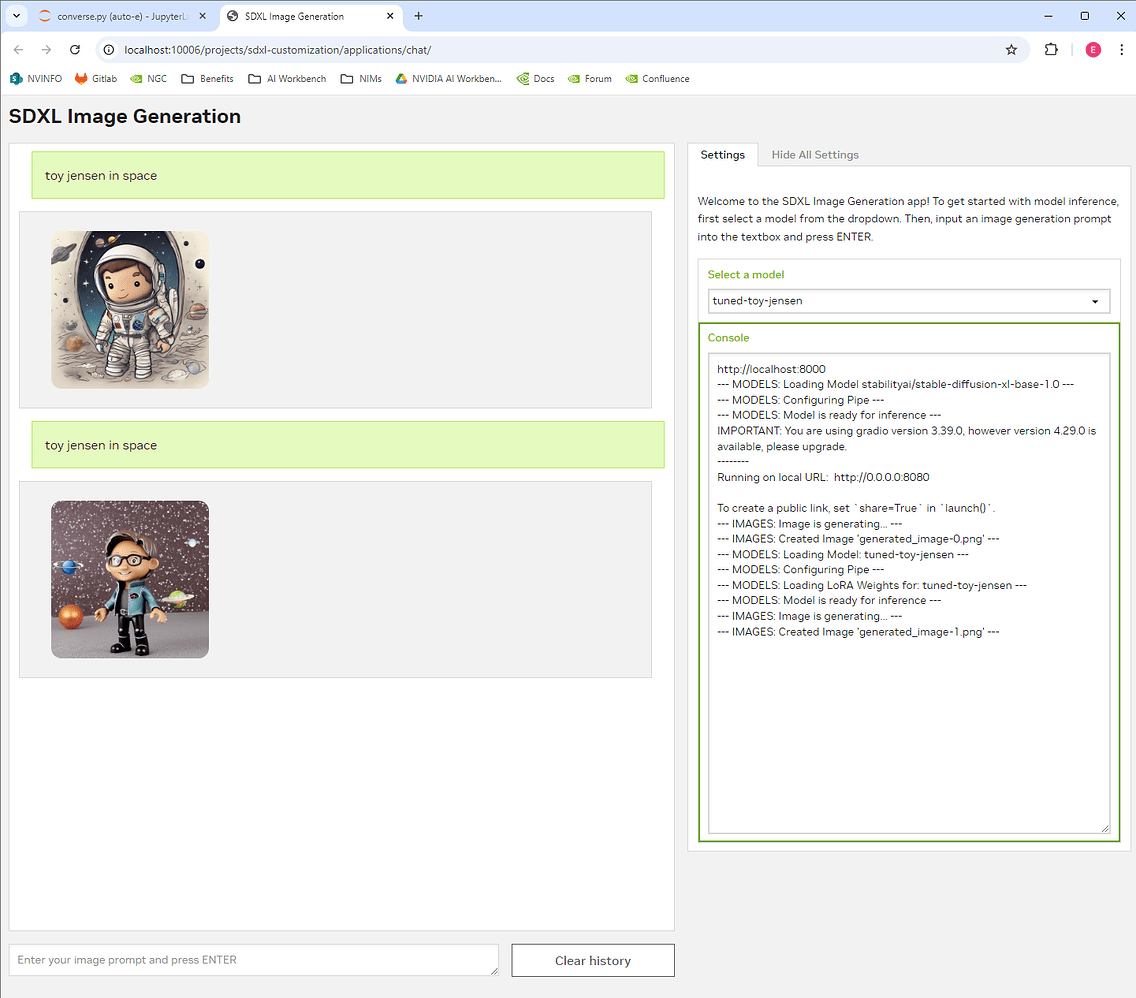Screen dimensions: 1136x998
Task: Click the image prompt input field
Action: click(253, 960)
